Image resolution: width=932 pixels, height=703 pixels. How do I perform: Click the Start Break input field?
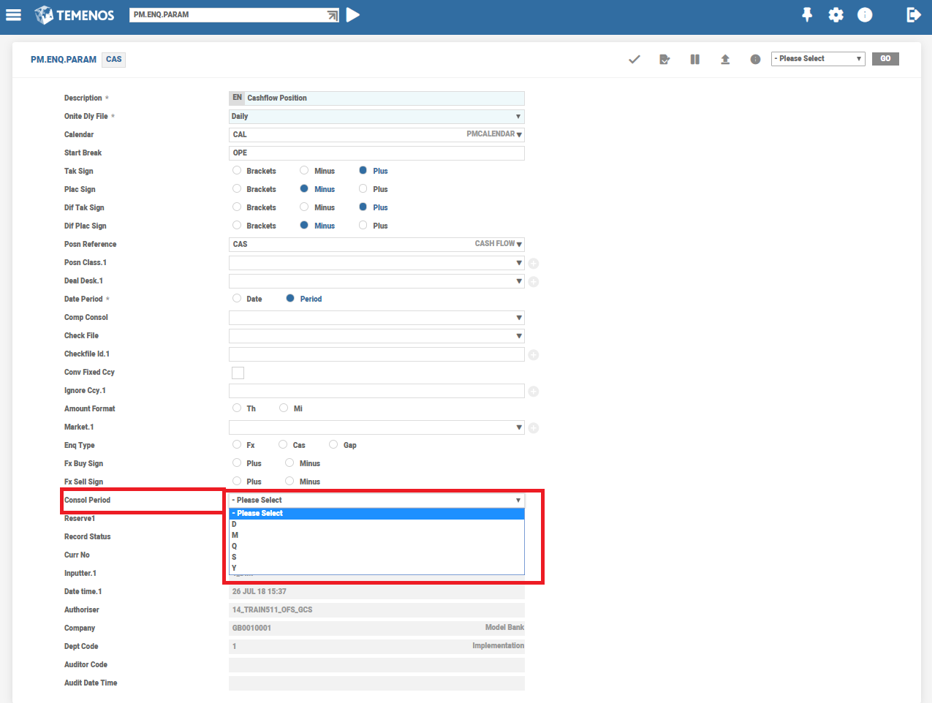(x=376, y=154)
